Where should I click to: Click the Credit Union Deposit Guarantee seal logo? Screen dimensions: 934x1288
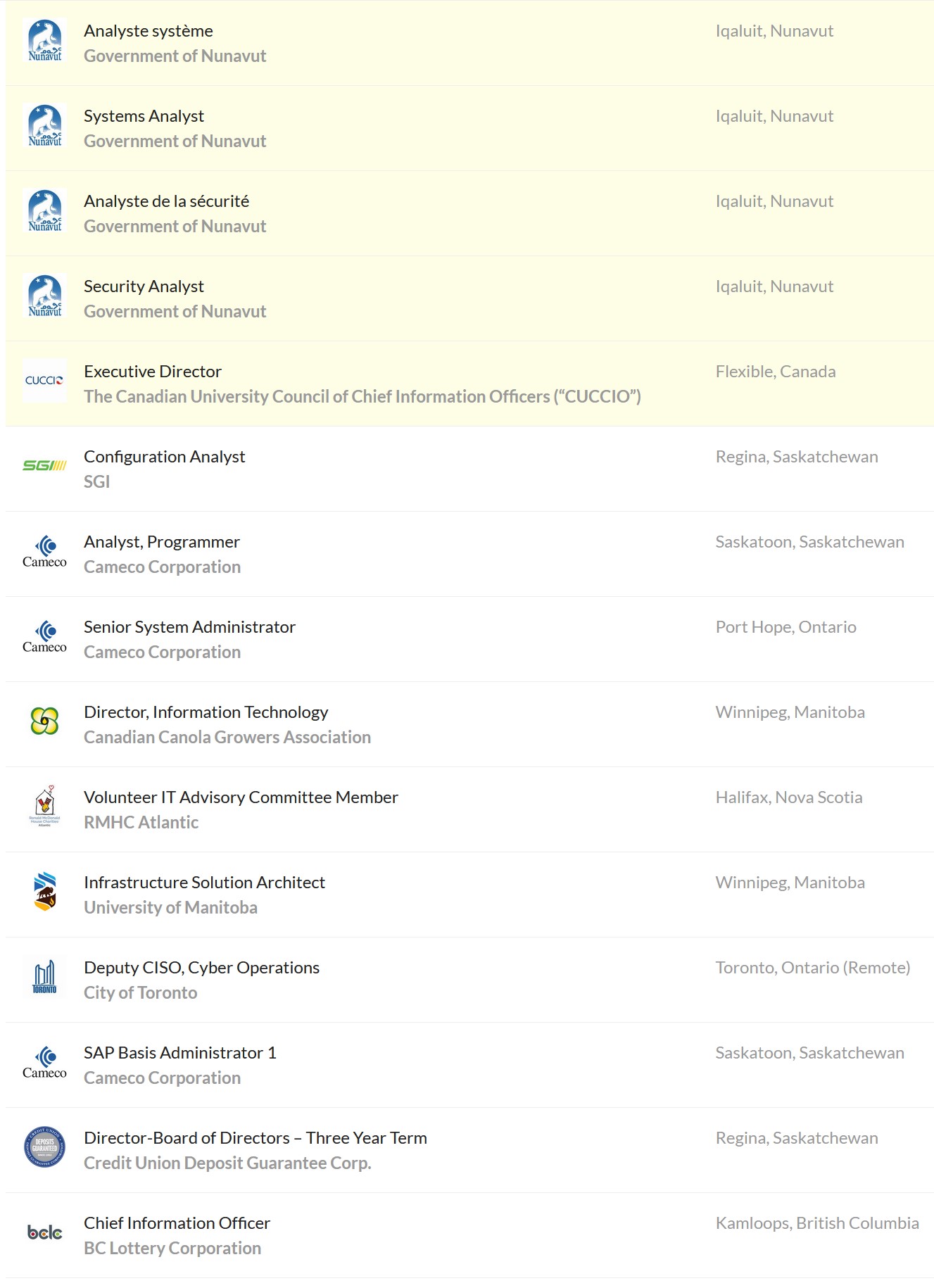[44, 1147]
